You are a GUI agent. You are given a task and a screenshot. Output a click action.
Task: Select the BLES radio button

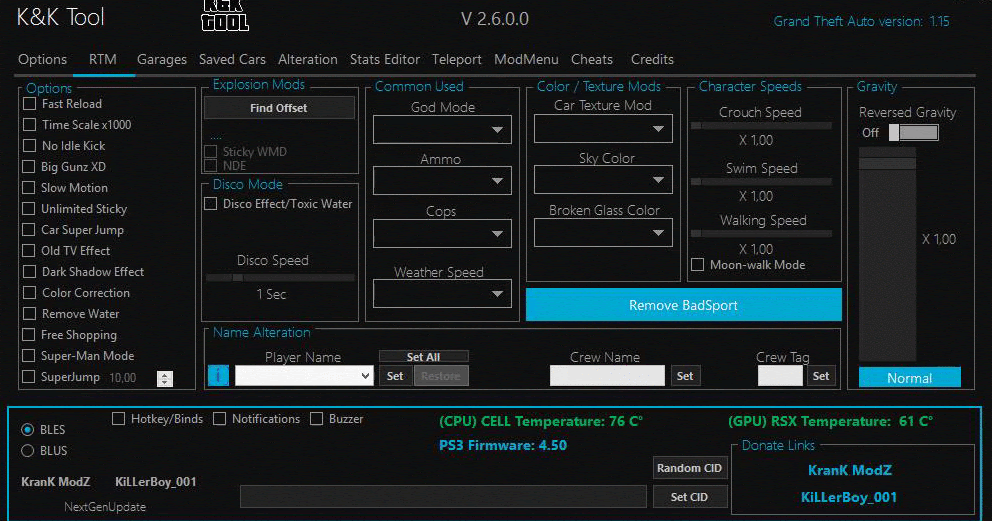point(27,430)
